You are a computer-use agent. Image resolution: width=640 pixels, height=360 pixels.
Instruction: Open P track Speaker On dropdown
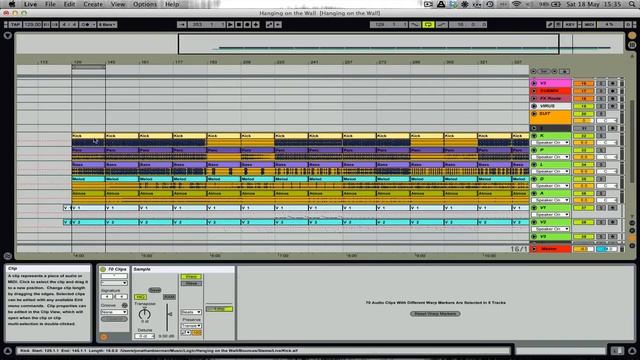550,157
